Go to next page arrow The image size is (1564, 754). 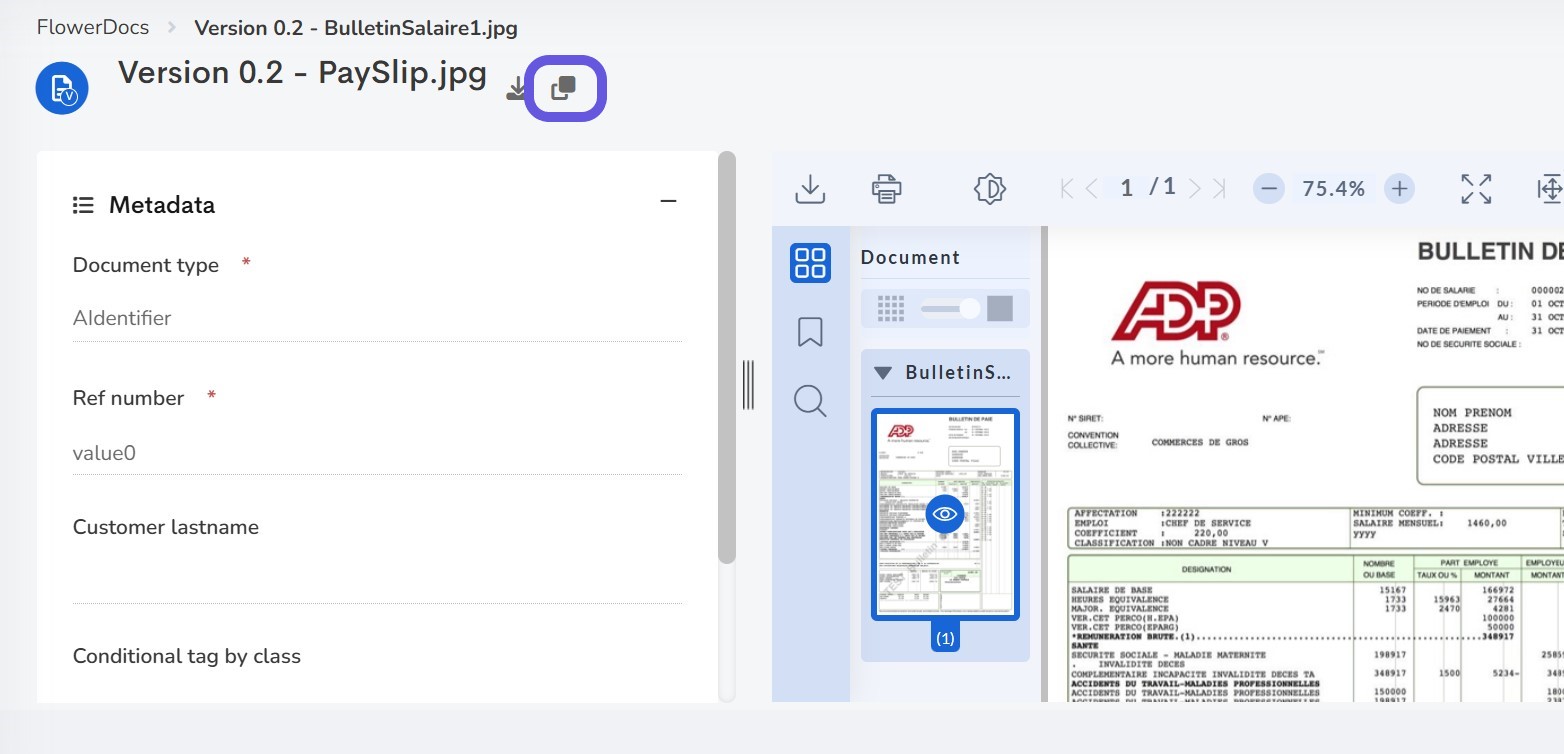[1195, 188]
